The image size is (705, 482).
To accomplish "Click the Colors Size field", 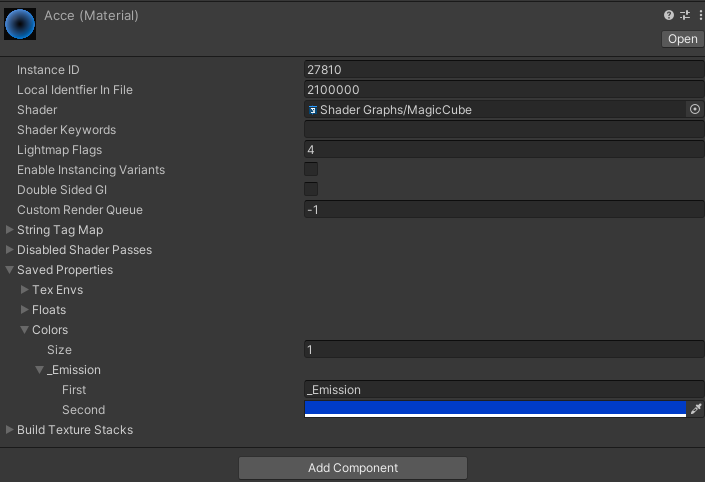I will [x=504, y=349].
